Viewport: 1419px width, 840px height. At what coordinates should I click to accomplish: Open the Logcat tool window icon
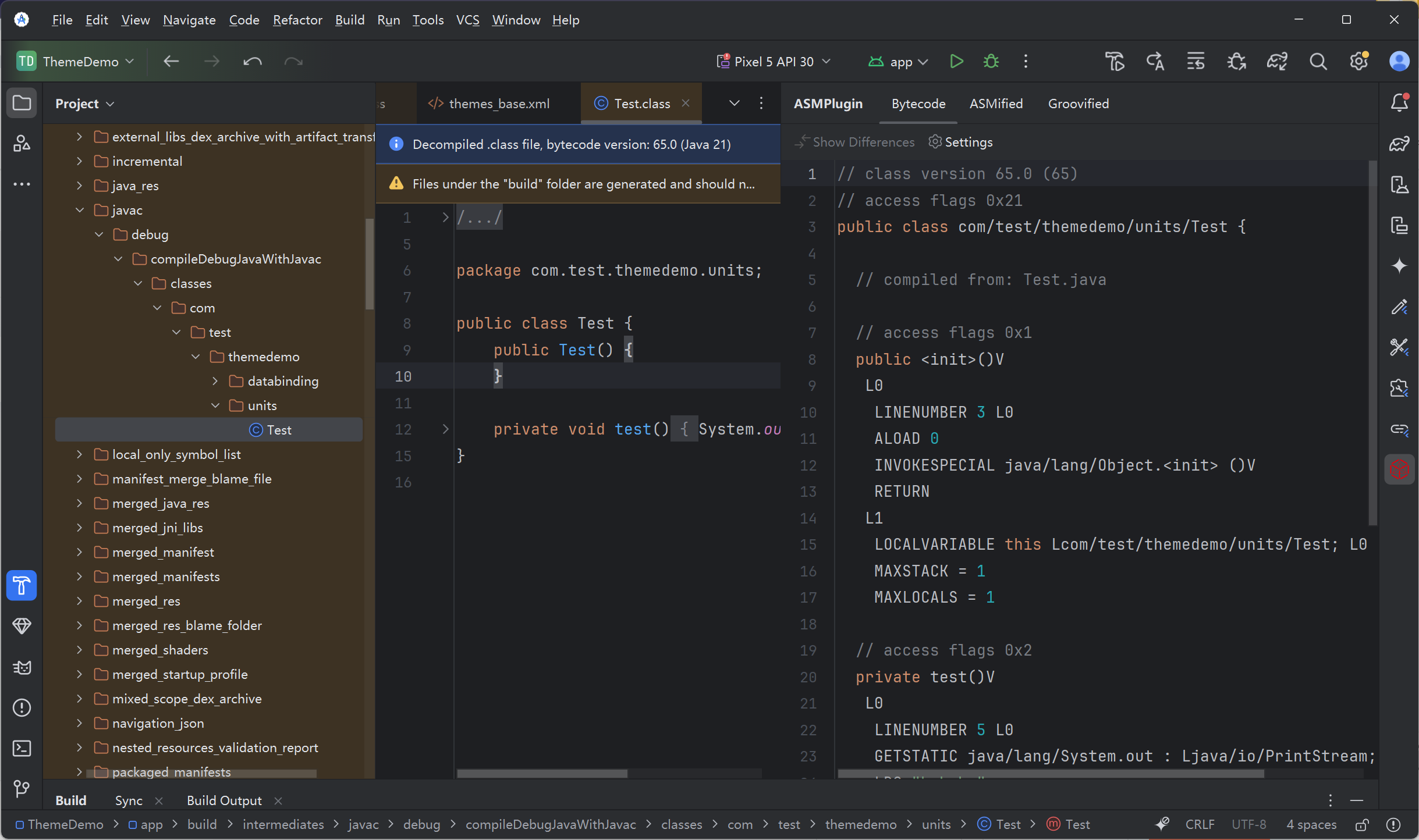(22, 667)
